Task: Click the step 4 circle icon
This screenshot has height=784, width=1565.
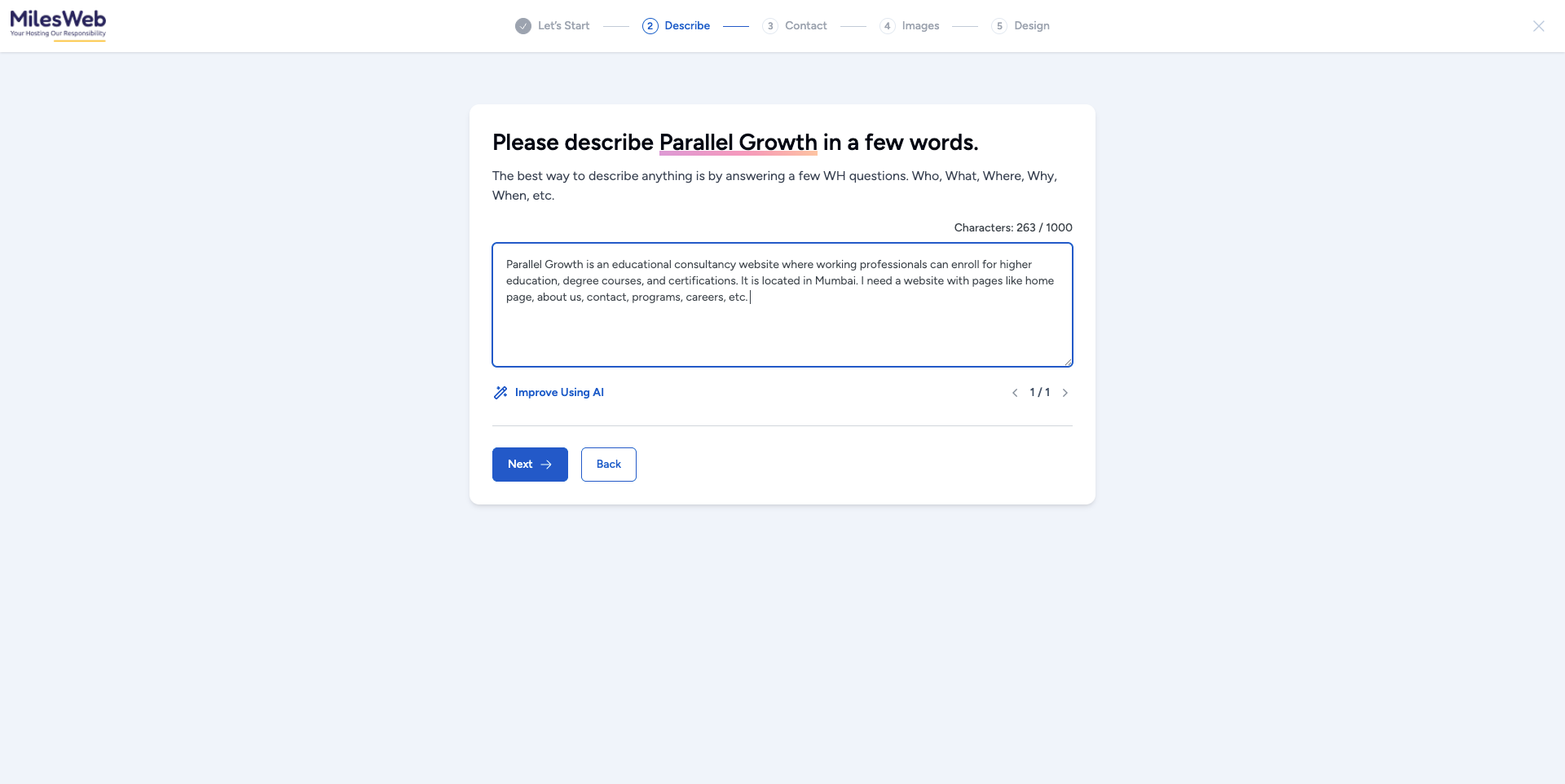Action: [887, 26]
